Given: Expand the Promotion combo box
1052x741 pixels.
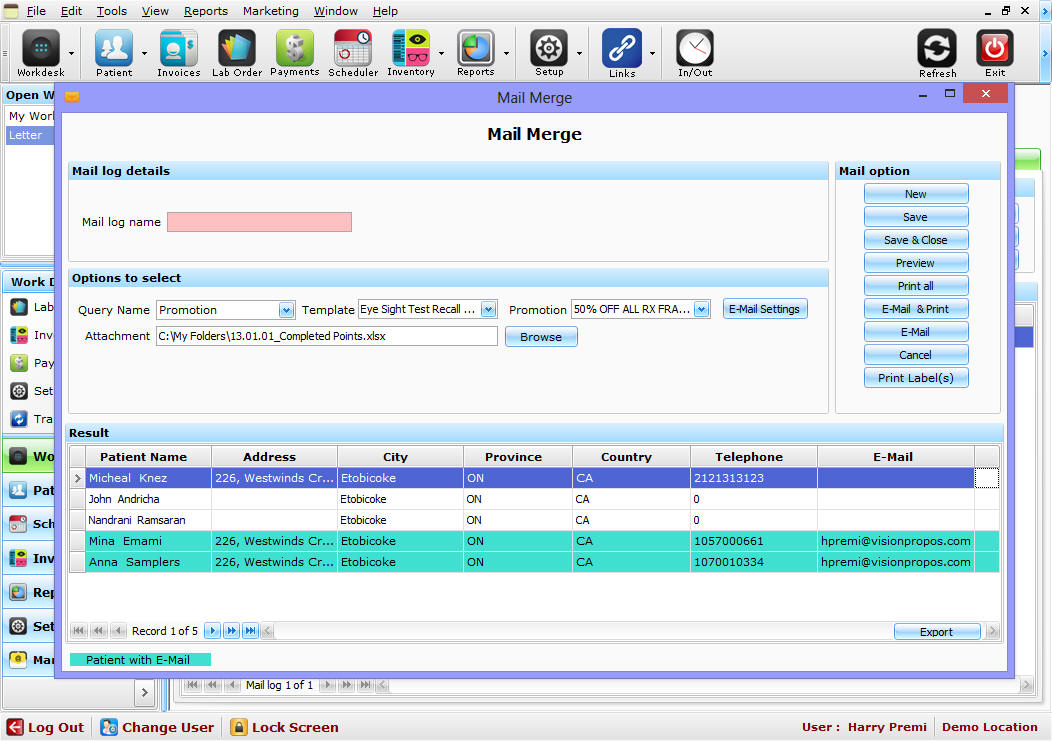Looking at the screenshot, I should click(702, 310).
